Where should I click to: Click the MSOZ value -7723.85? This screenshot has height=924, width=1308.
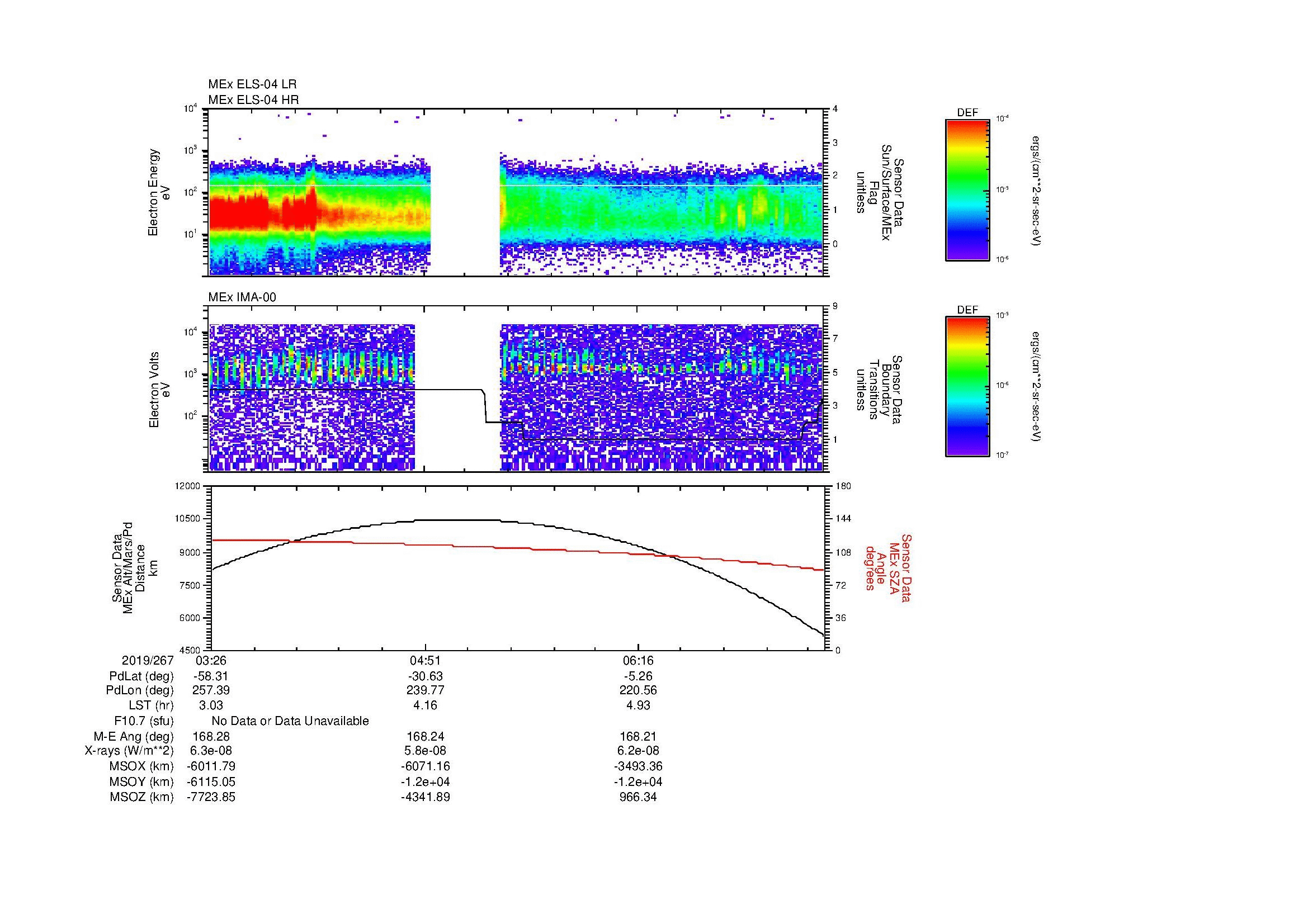click(x=211, y=797)
